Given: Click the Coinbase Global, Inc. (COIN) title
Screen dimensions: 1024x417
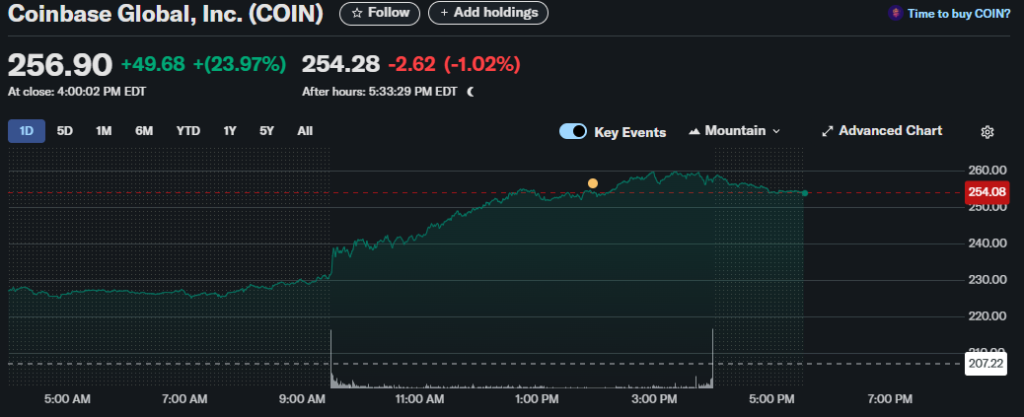Looking at the screenshot, I should pyautogui.click(x=166, y=14).
